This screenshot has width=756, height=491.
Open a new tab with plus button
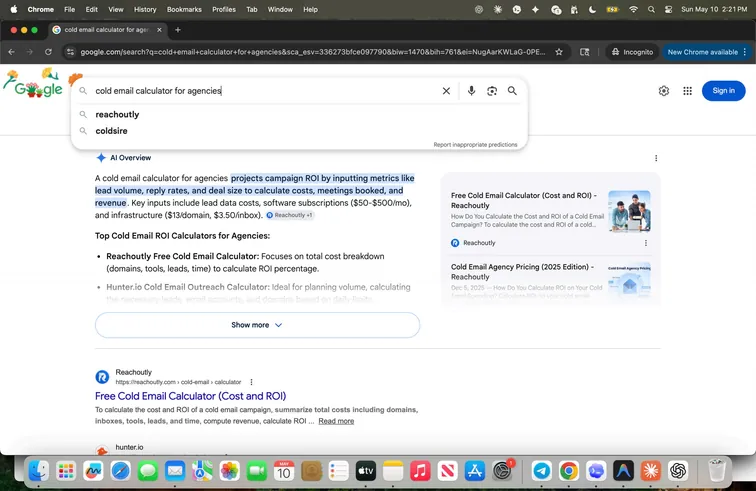pyautogui.click(x=178, y=29)
